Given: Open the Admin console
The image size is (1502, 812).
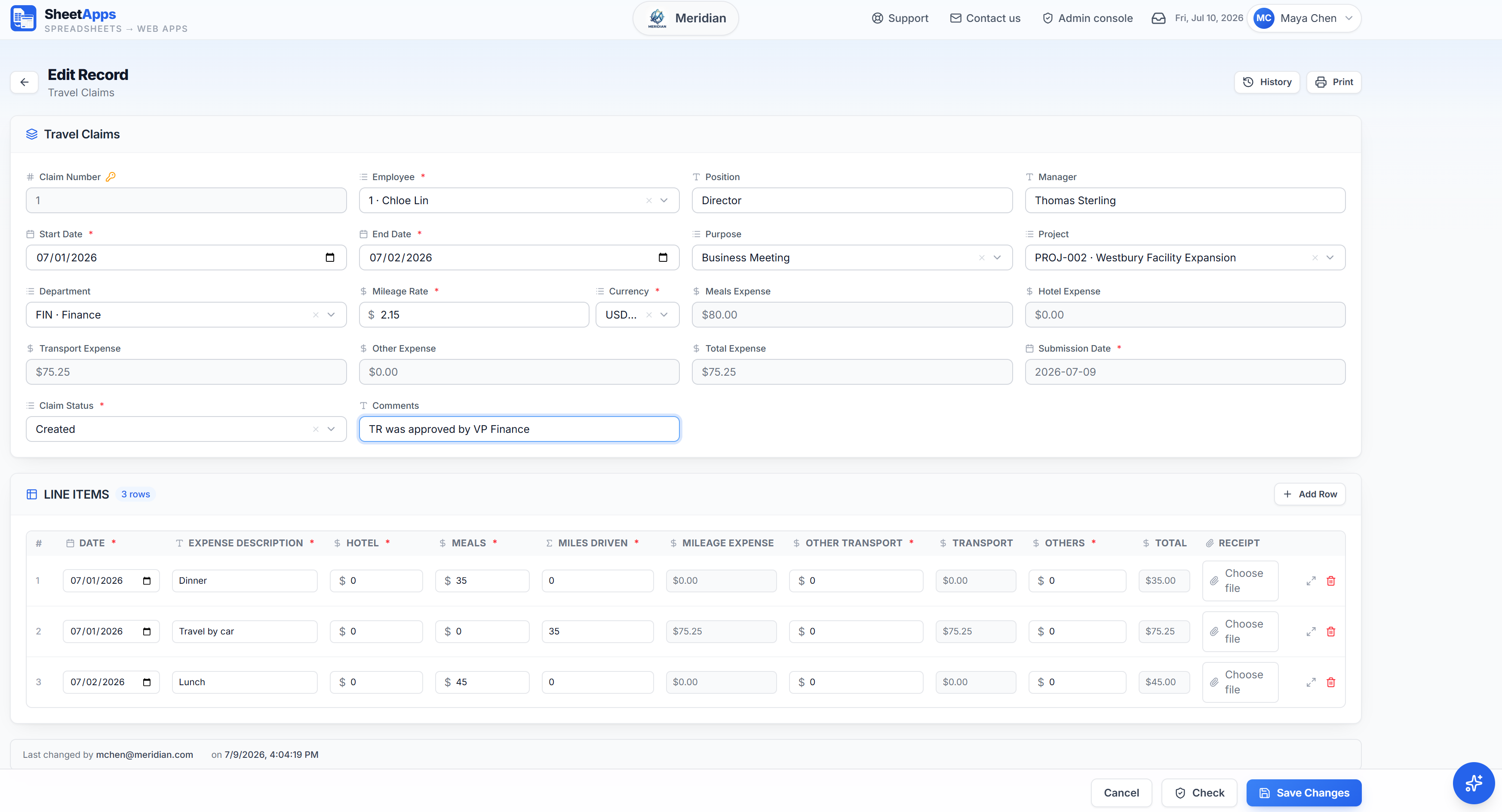Looking at the screenshot, I should [x=1087, y=18].
